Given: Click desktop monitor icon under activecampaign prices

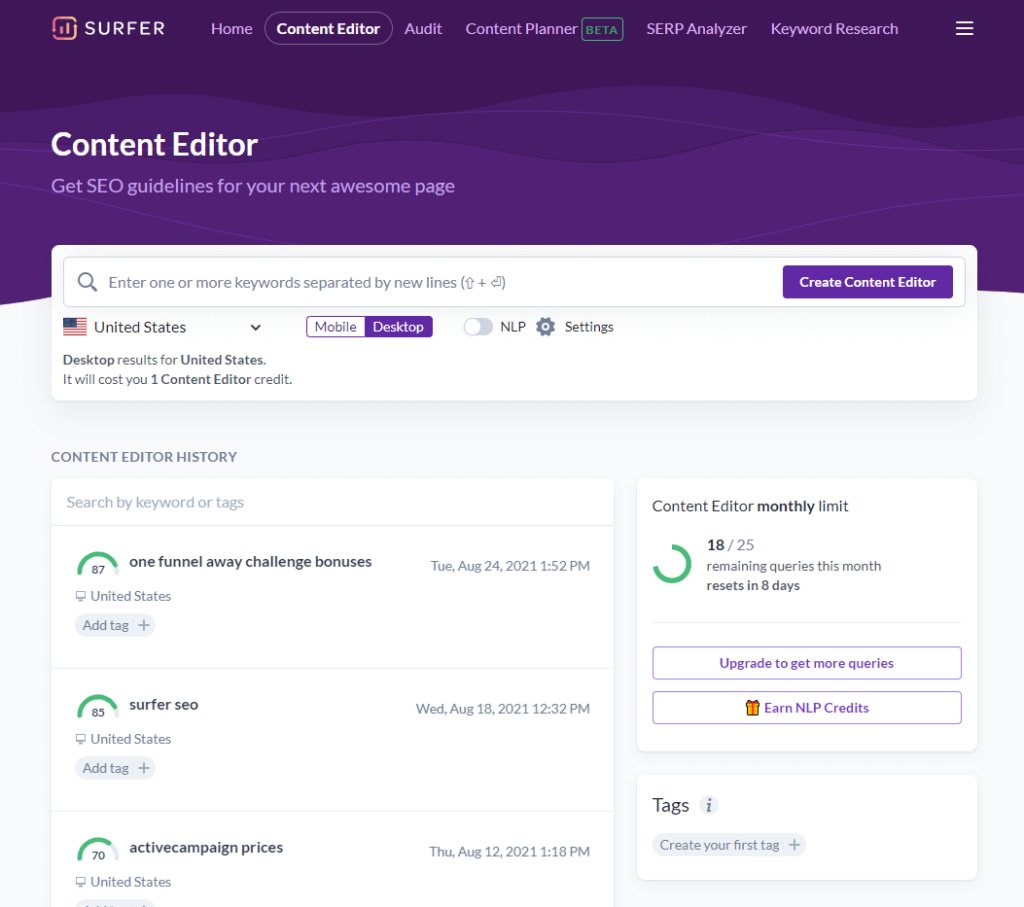Looking at the screenshot, I should click(80, 882).
